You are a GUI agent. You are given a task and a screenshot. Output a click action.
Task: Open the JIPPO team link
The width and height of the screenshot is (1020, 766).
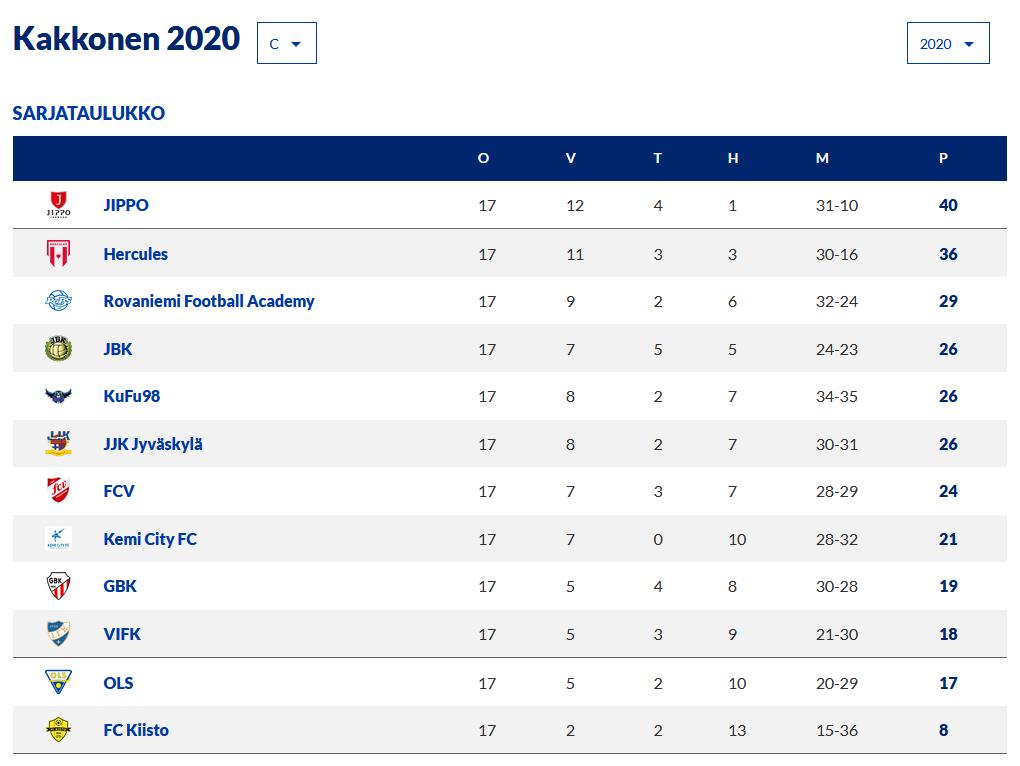tap(126, 205)
